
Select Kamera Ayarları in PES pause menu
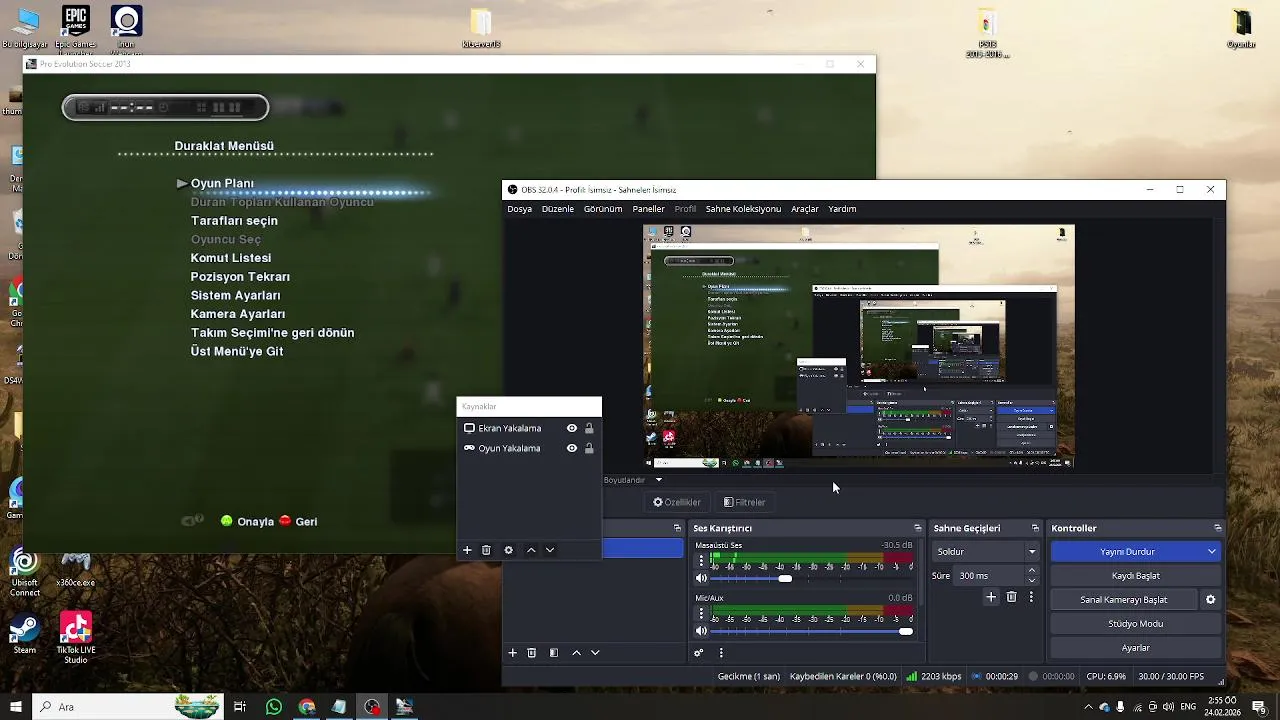coord(238,314)
